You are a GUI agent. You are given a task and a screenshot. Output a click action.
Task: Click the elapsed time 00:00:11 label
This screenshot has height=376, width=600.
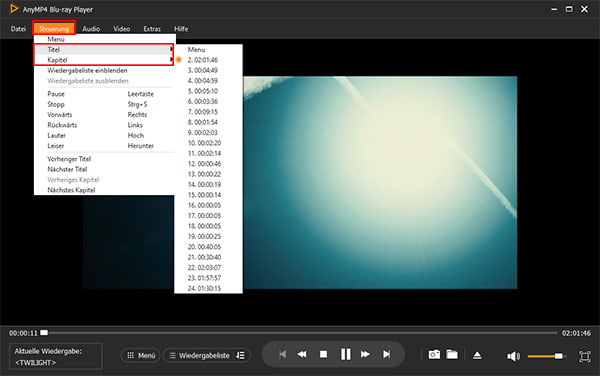click(x=23, y=333)
